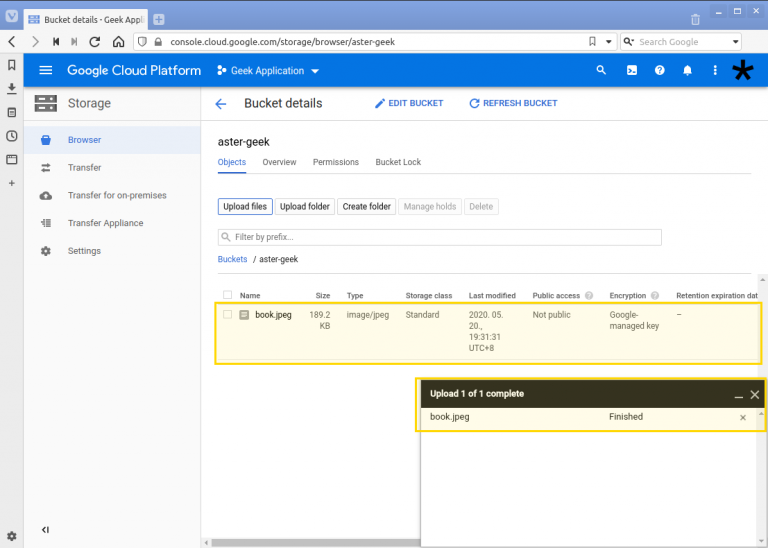This screenshot has height=548, width=768.
Task: Minimize the upload status panel
Action: click(739, 395)
